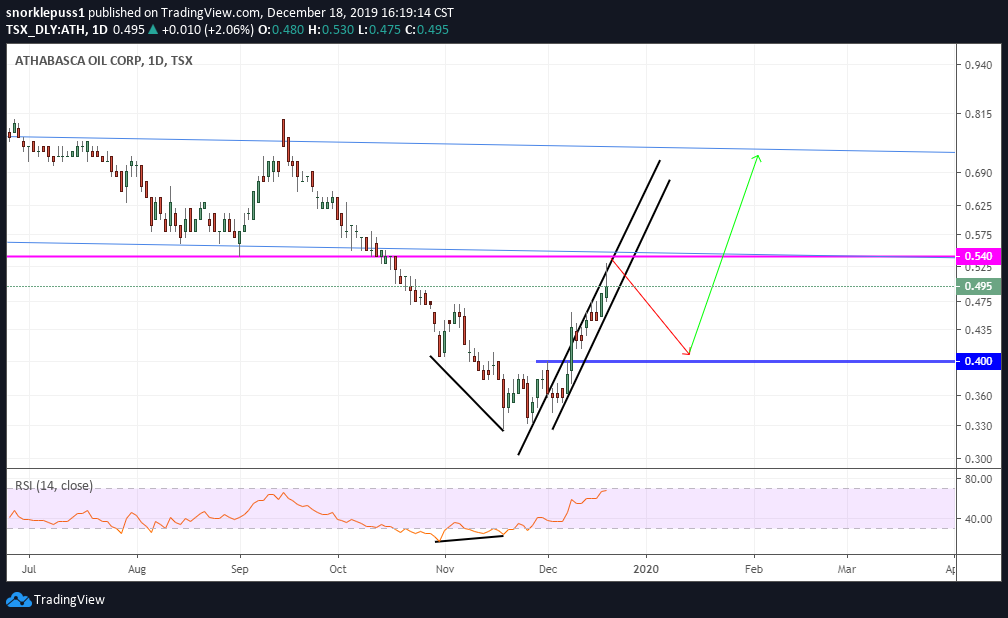Click the Feb date label on time axis
The height and width of the screenshot is (618, 1008).
point(754,569)
